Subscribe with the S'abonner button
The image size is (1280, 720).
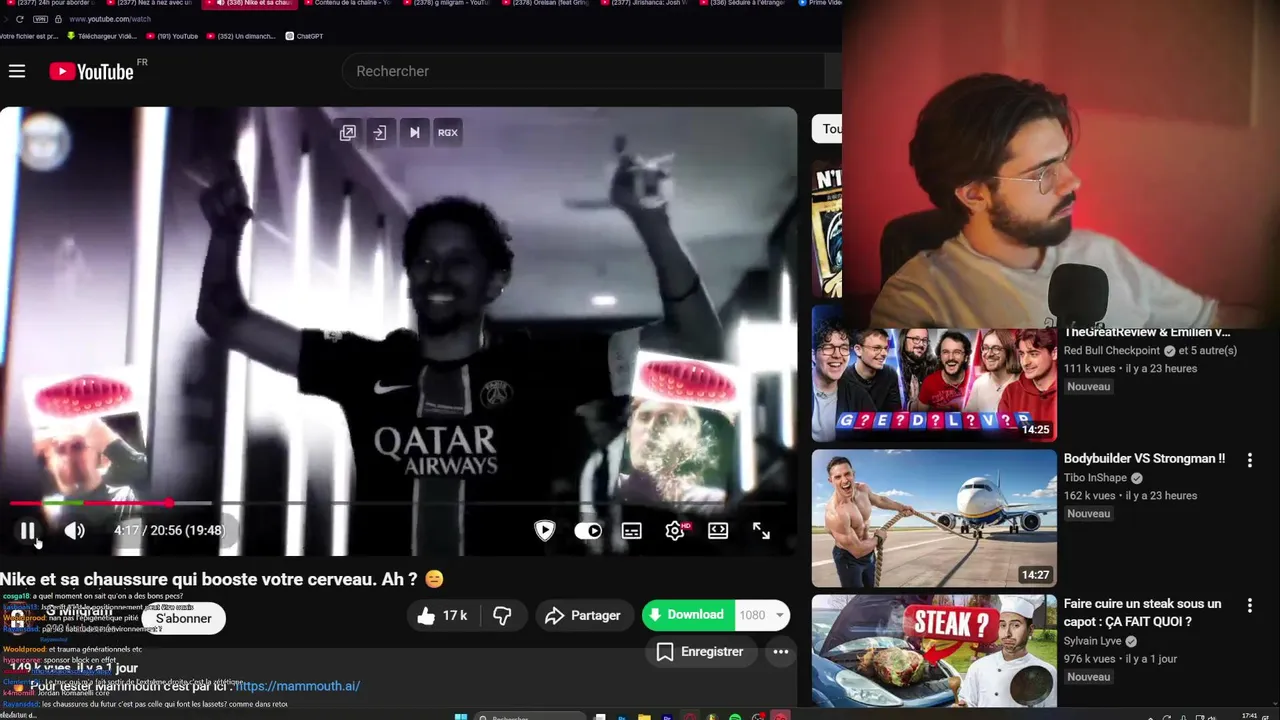(x=184, y=619)
